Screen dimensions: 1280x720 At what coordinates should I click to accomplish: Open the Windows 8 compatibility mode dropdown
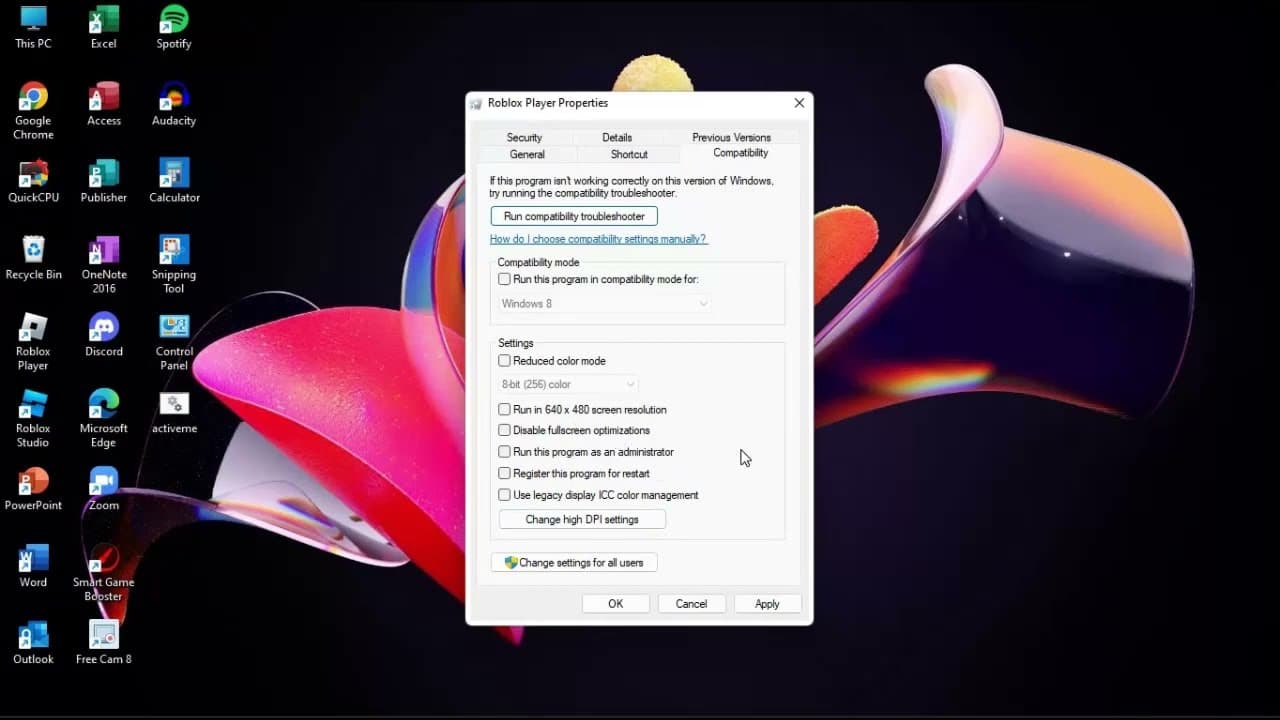coord(604,304)
